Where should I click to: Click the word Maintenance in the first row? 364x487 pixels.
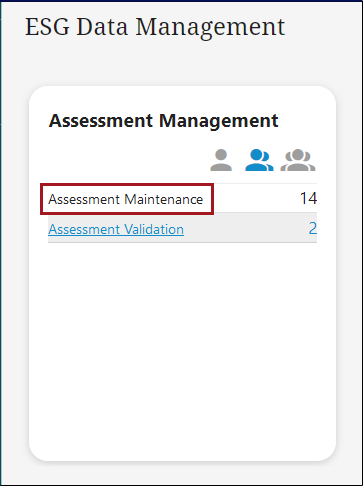pyautogui.click(x=164, y=199)
